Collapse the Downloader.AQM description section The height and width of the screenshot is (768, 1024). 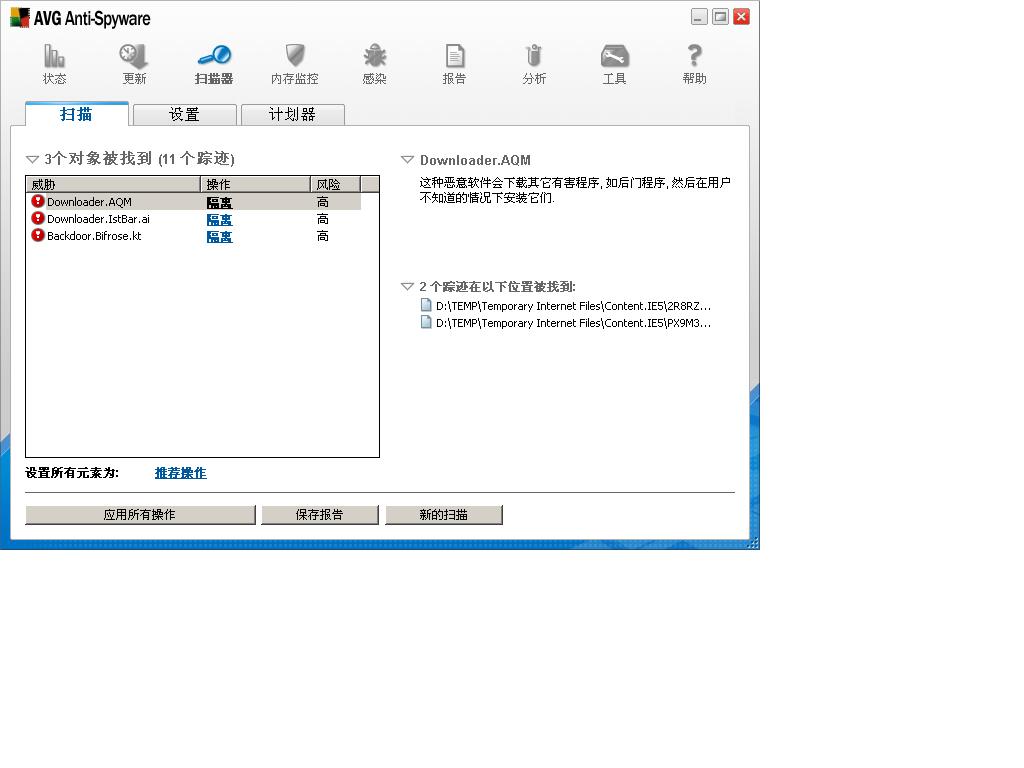408,159
